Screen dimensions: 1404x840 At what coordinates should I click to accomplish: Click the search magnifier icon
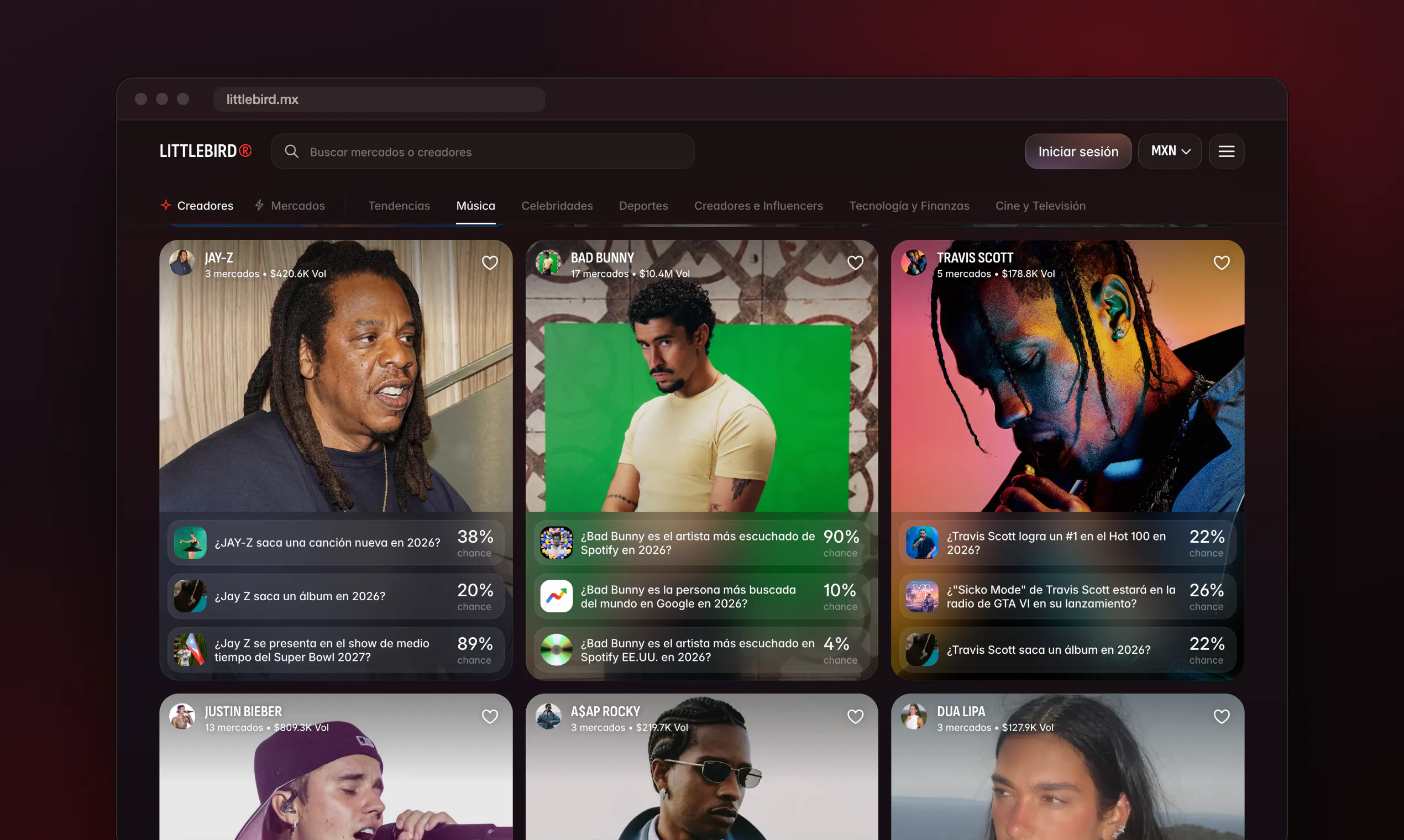point(291,152)
